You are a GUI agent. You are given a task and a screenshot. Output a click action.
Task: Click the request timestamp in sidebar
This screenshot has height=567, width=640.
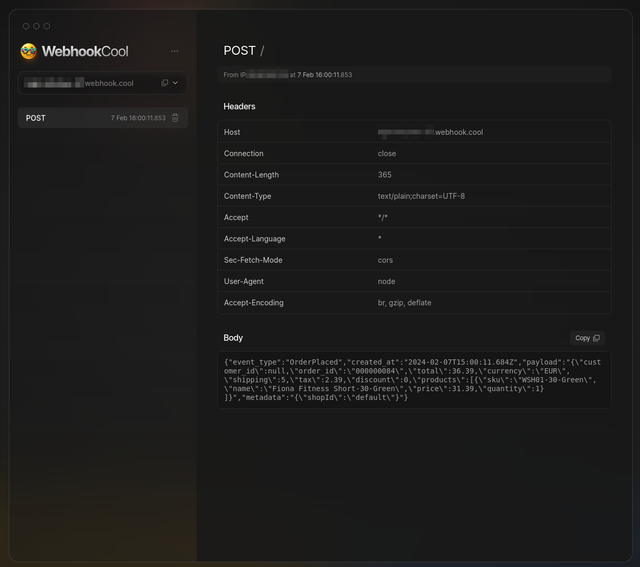pyautogui.click(x=138, y=118)
